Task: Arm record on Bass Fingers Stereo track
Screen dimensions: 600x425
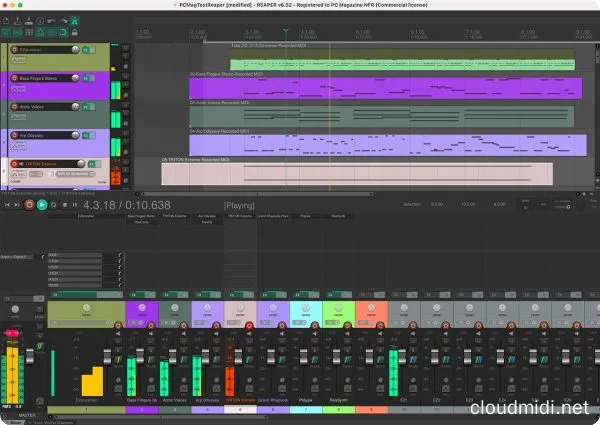Action: point(15,78)
